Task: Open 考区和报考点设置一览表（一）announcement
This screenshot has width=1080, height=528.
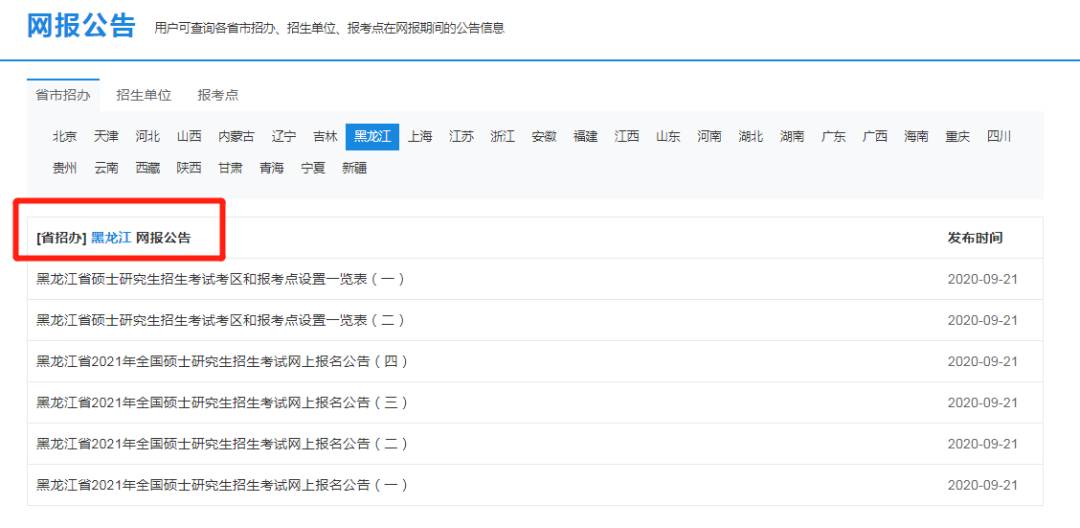Action: tap(220, 279)
